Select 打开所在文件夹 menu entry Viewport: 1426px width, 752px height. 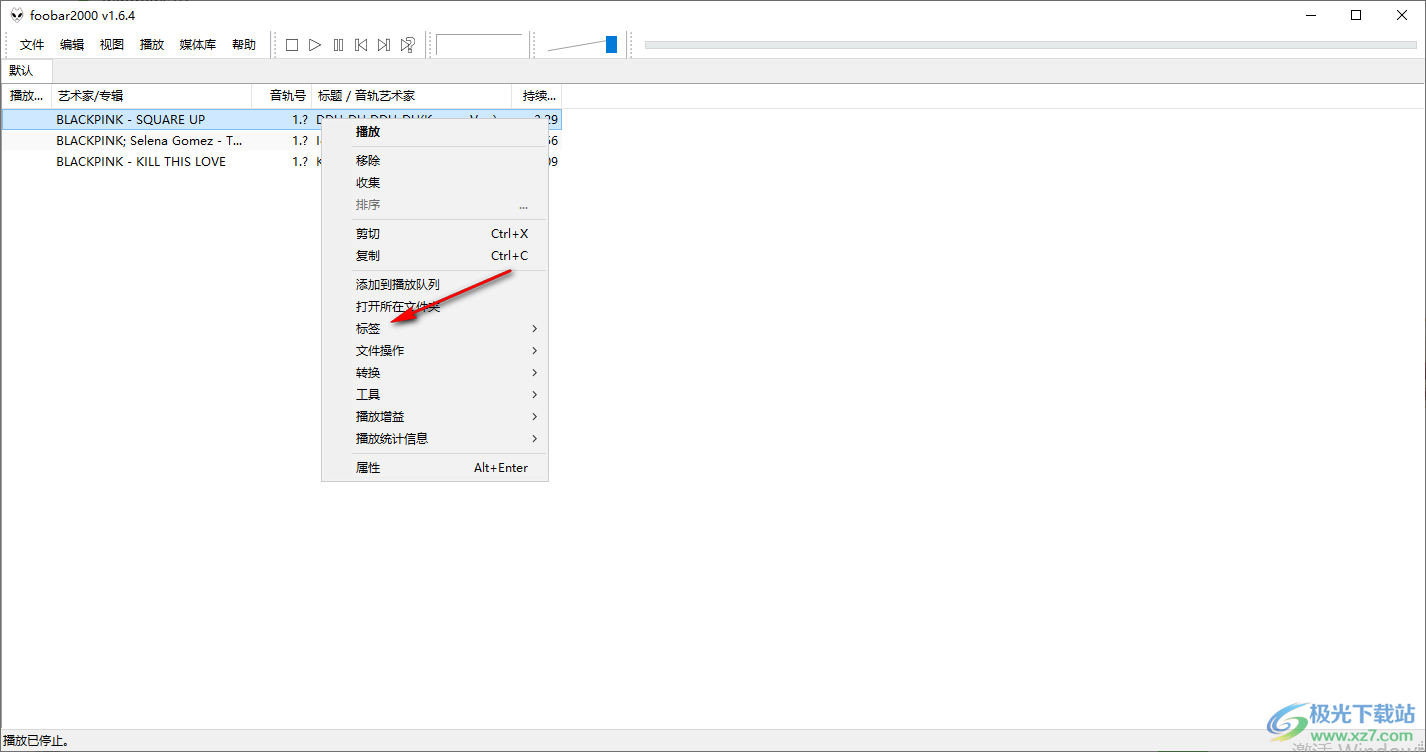coord(435,306)
